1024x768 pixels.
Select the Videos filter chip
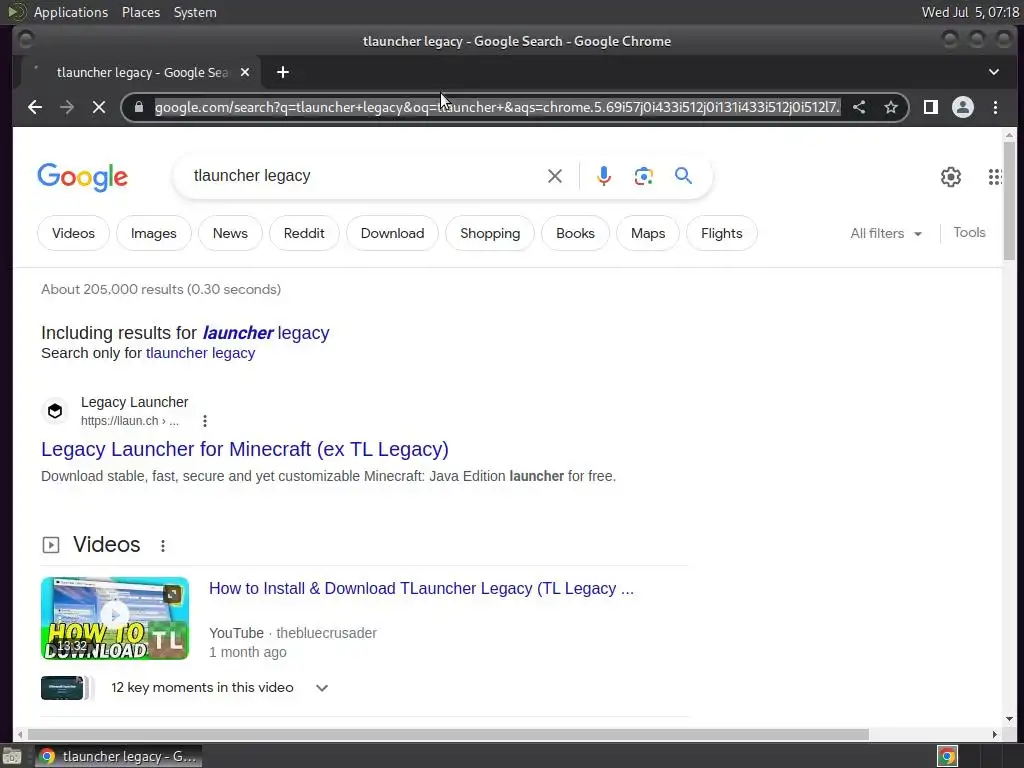tap(73, 233)
